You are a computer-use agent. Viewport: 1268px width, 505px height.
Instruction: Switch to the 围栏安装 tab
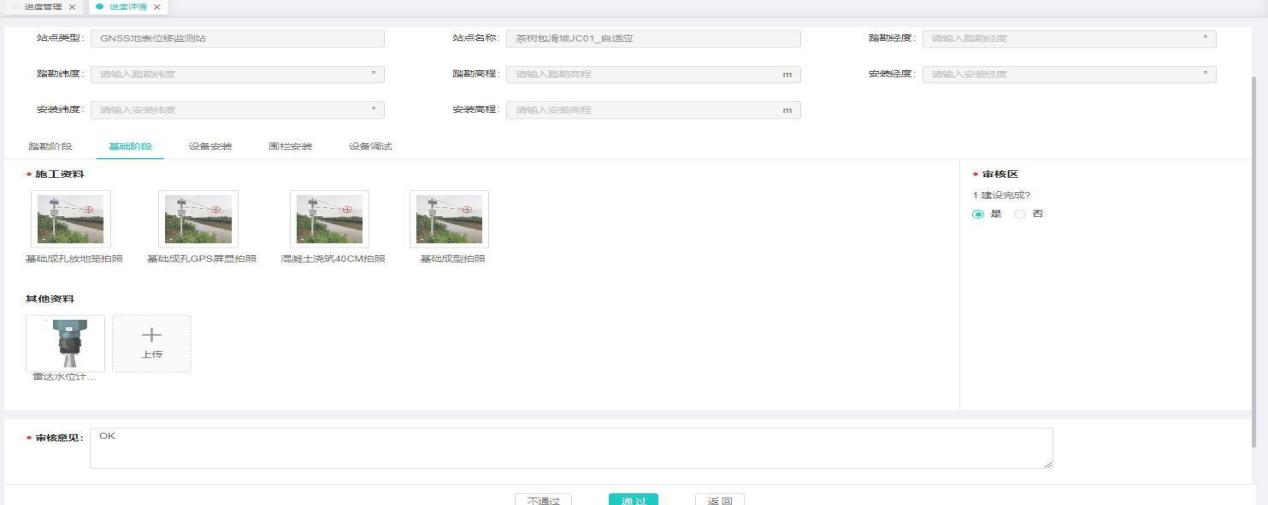click(x=290, y=147)
